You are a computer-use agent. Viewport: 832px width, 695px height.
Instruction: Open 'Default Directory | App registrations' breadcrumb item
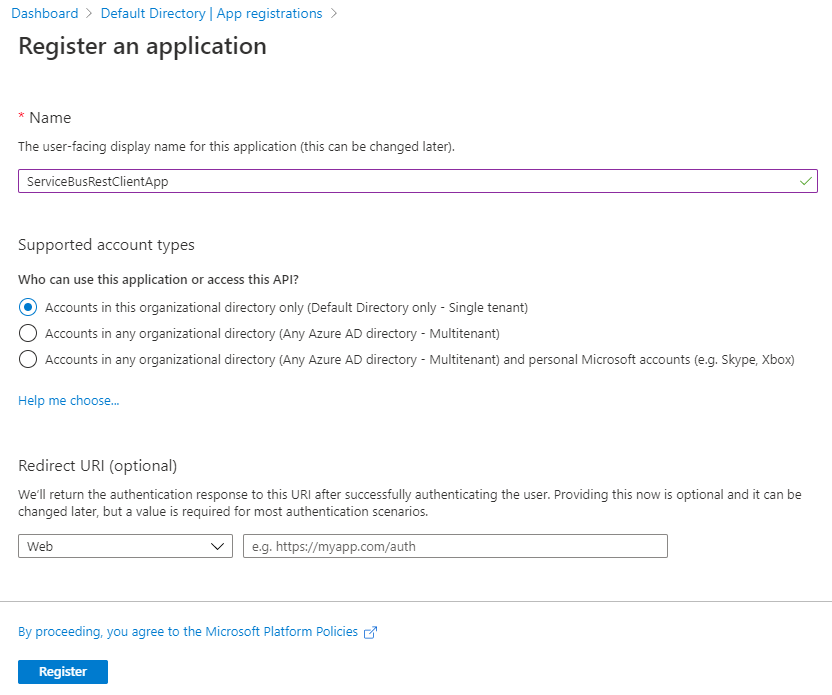212,13
